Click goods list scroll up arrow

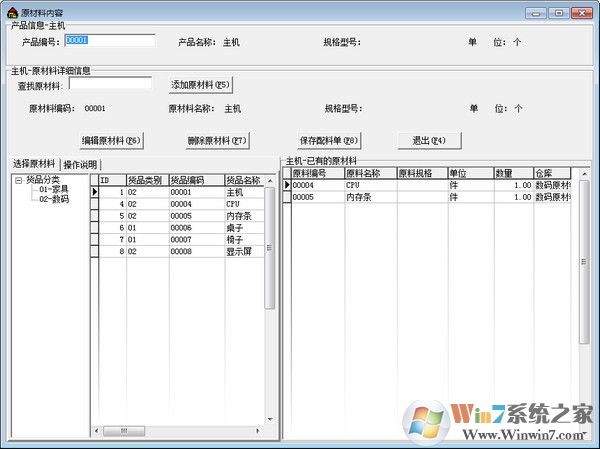tap(270, 180)
